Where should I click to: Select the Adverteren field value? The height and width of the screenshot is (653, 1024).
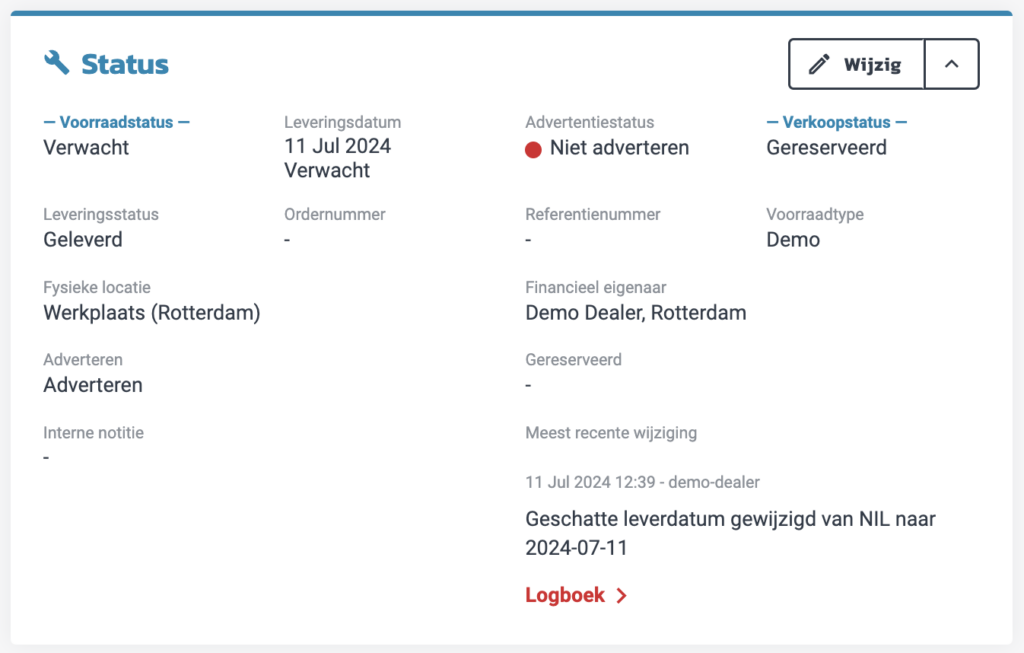pyautogui.click(x=93, y=385)
